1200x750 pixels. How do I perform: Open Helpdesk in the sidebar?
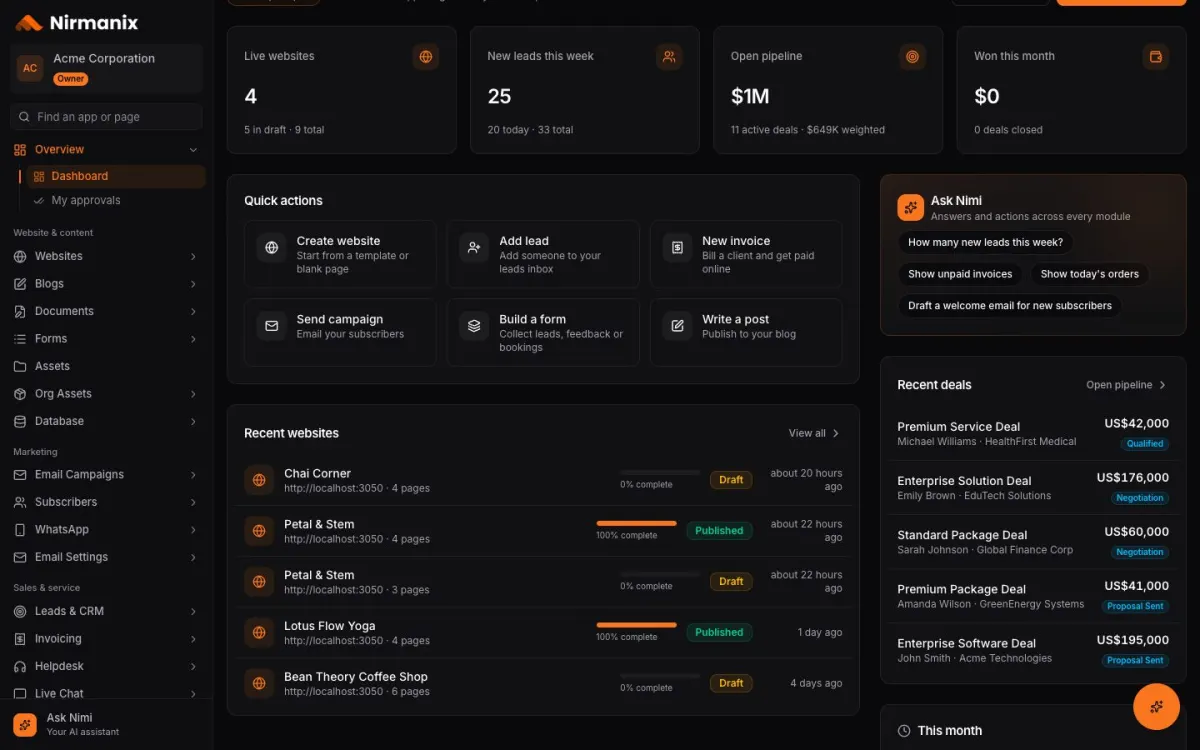[x=106, y=666]
